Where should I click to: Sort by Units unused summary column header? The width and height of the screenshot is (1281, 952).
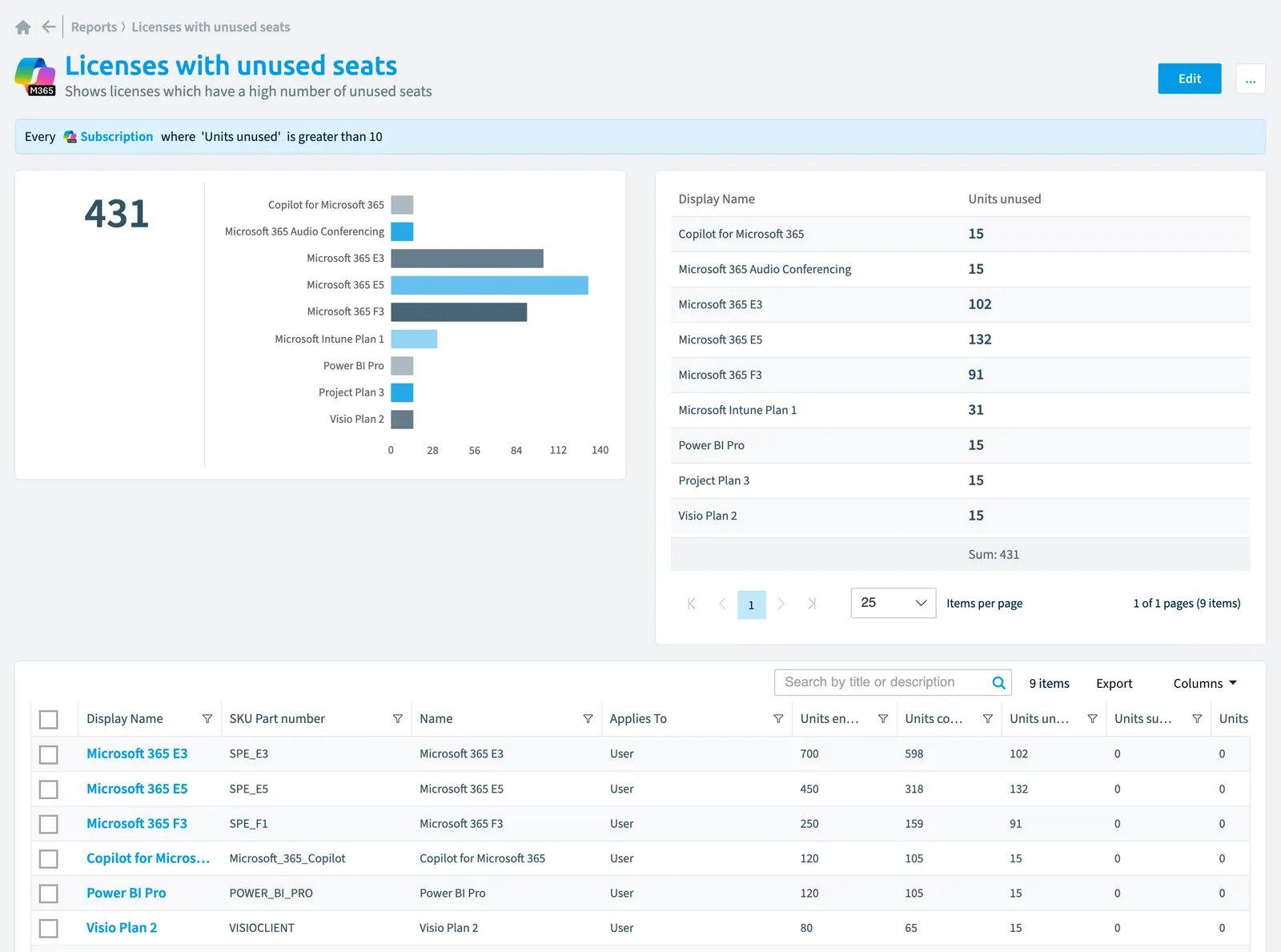1005,199
